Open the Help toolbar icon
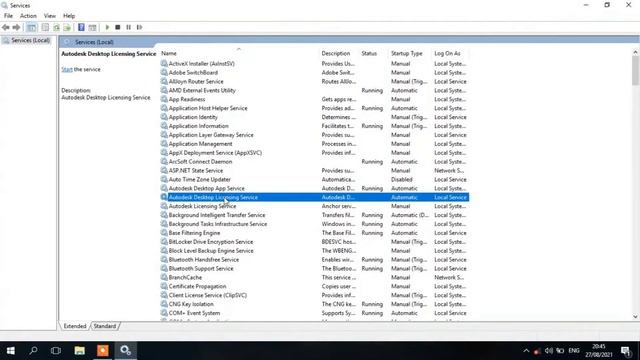This screenshot has height=360, width=640. coord(81,27)
